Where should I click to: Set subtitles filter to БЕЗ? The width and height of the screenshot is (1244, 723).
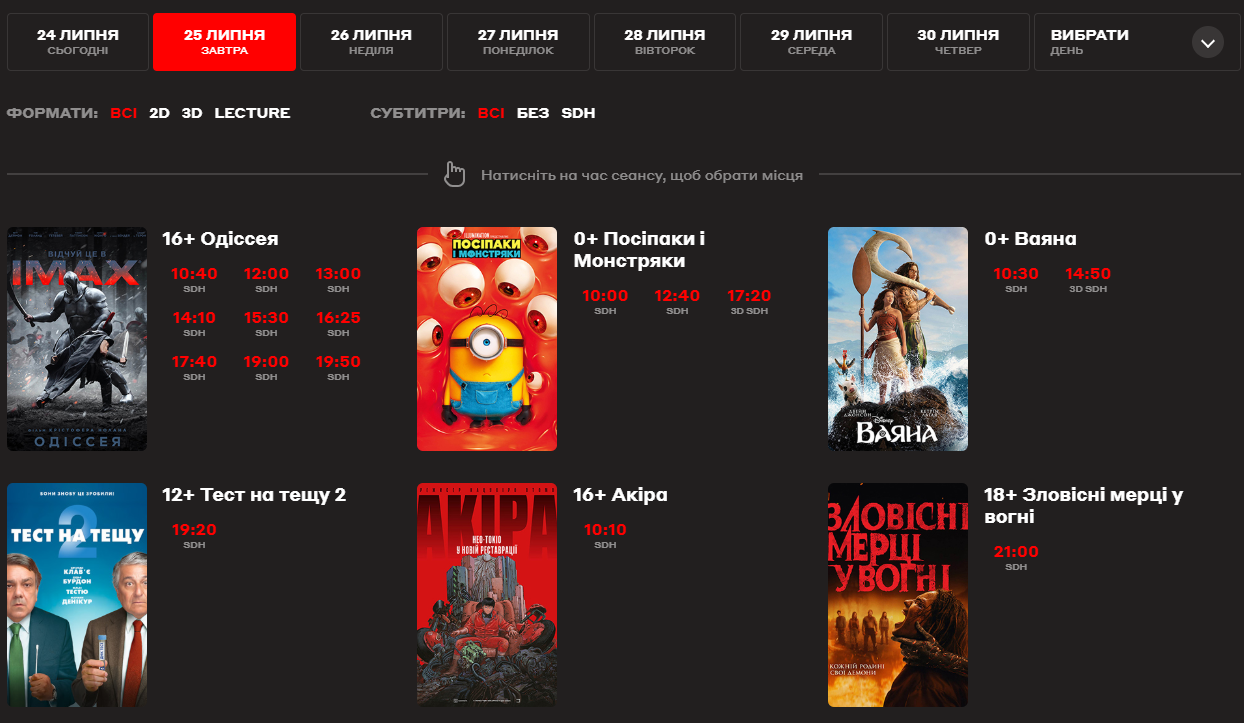tap(533, 113)
